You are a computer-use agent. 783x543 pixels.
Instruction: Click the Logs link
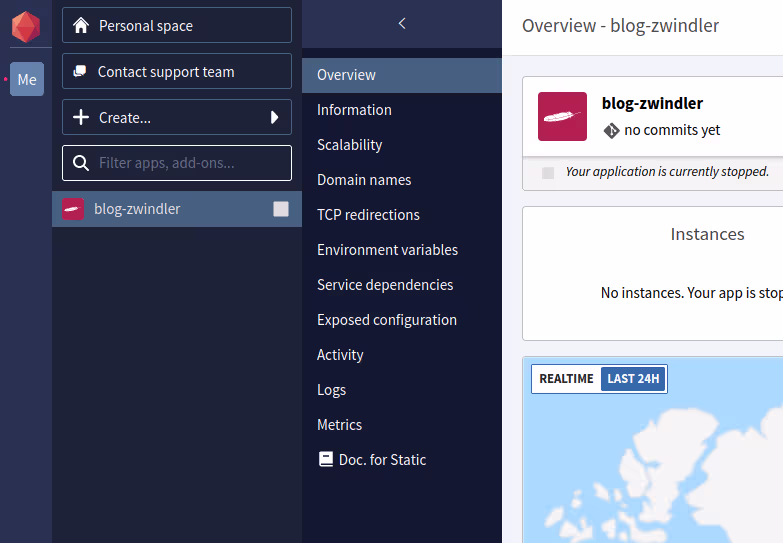point(331,390)
